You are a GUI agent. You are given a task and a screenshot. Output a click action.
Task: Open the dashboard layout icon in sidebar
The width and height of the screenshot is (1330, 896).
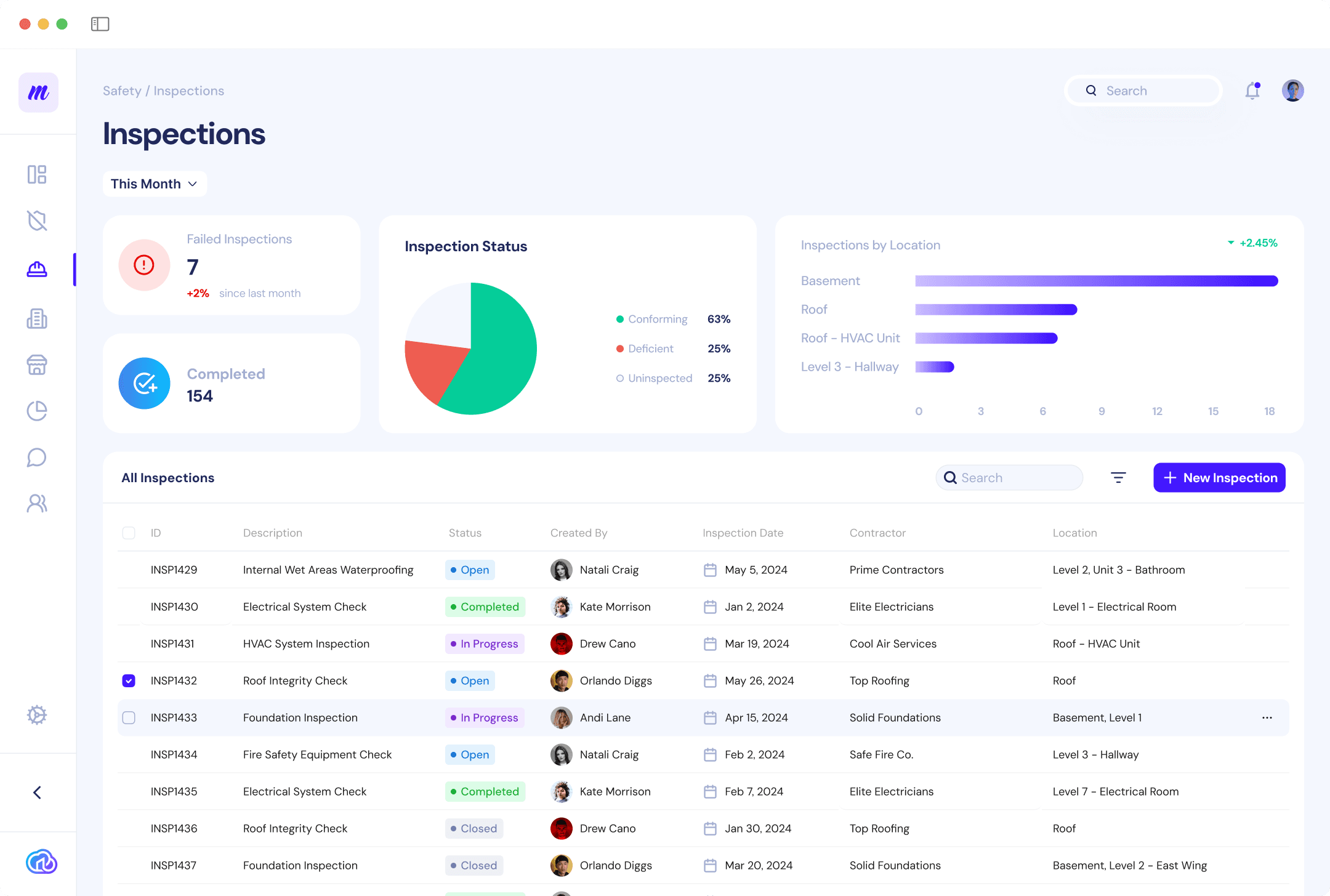[x=37, y=174]
